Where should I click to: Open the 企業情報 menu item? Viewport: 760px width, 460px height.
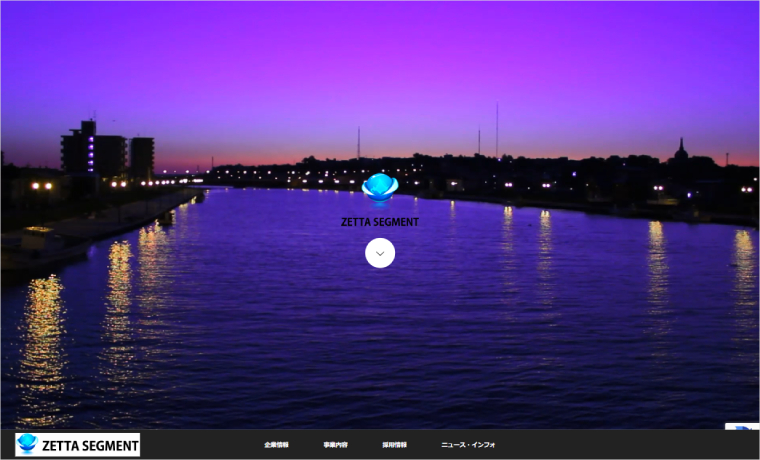click(x=276, y=445)
